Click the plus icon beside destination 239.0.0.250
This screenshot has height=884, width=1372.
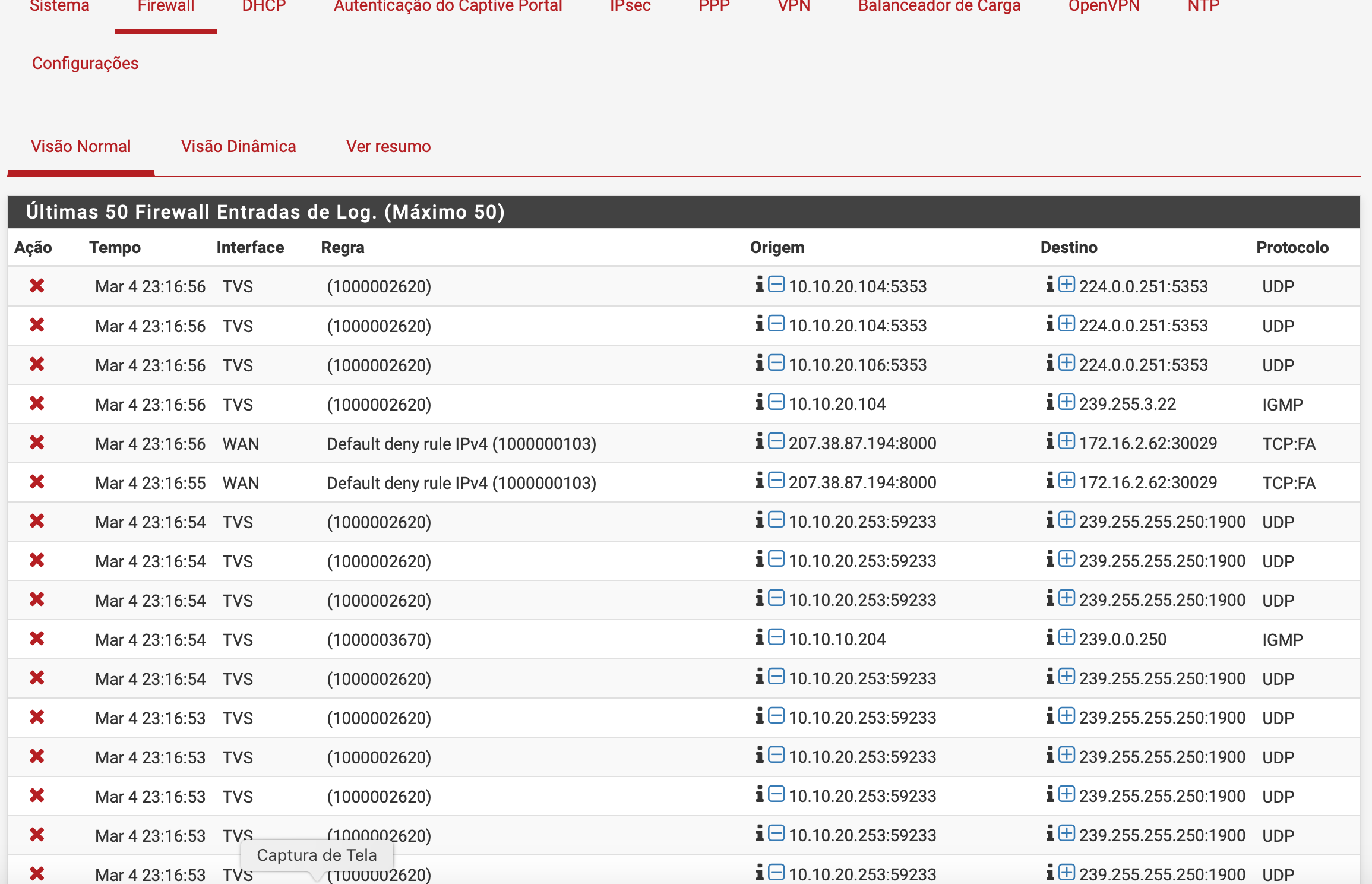[x=1067, y=637]
